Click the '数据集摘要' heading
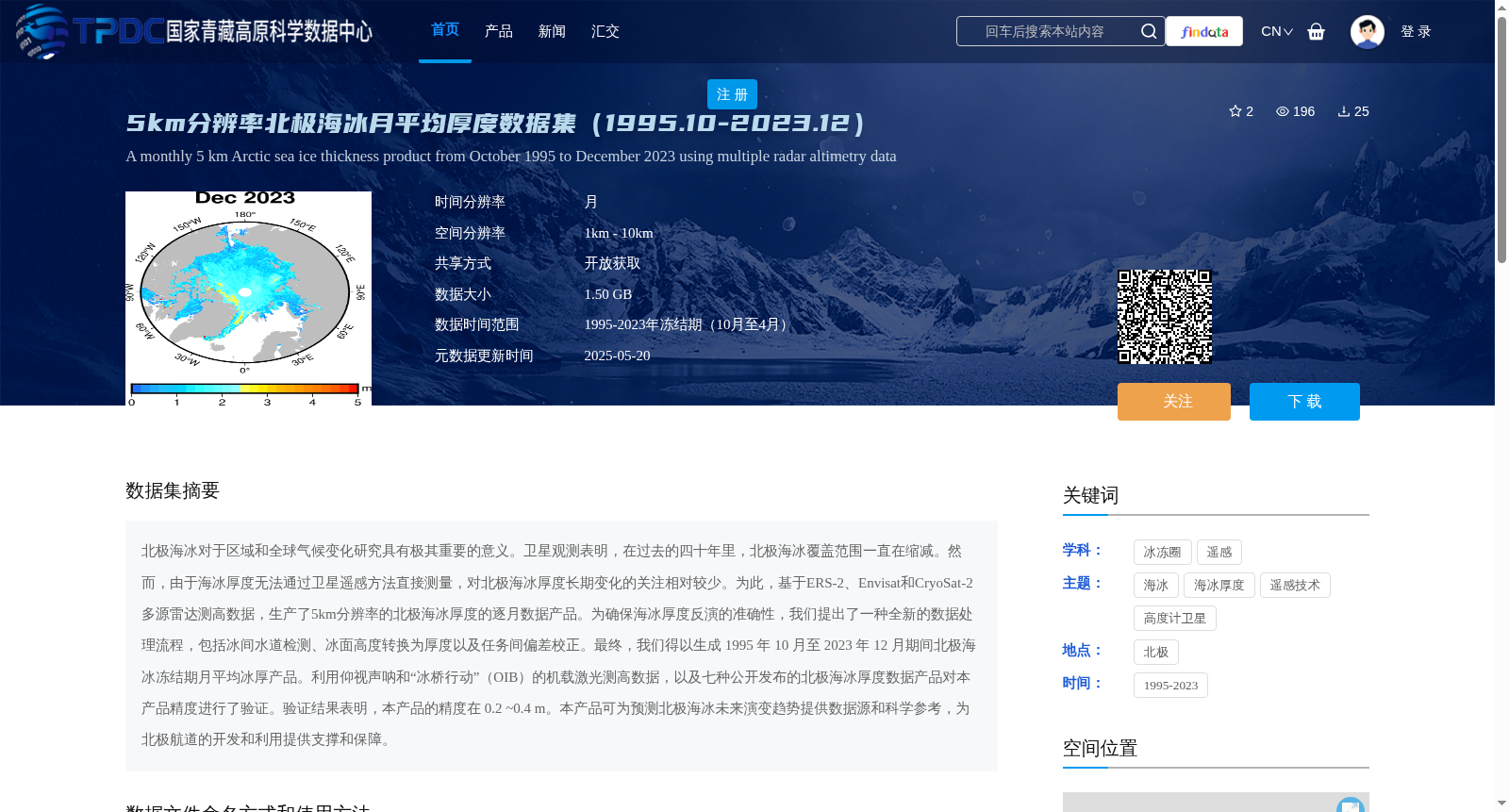1509x812 pixels. (x=173, y=490)
